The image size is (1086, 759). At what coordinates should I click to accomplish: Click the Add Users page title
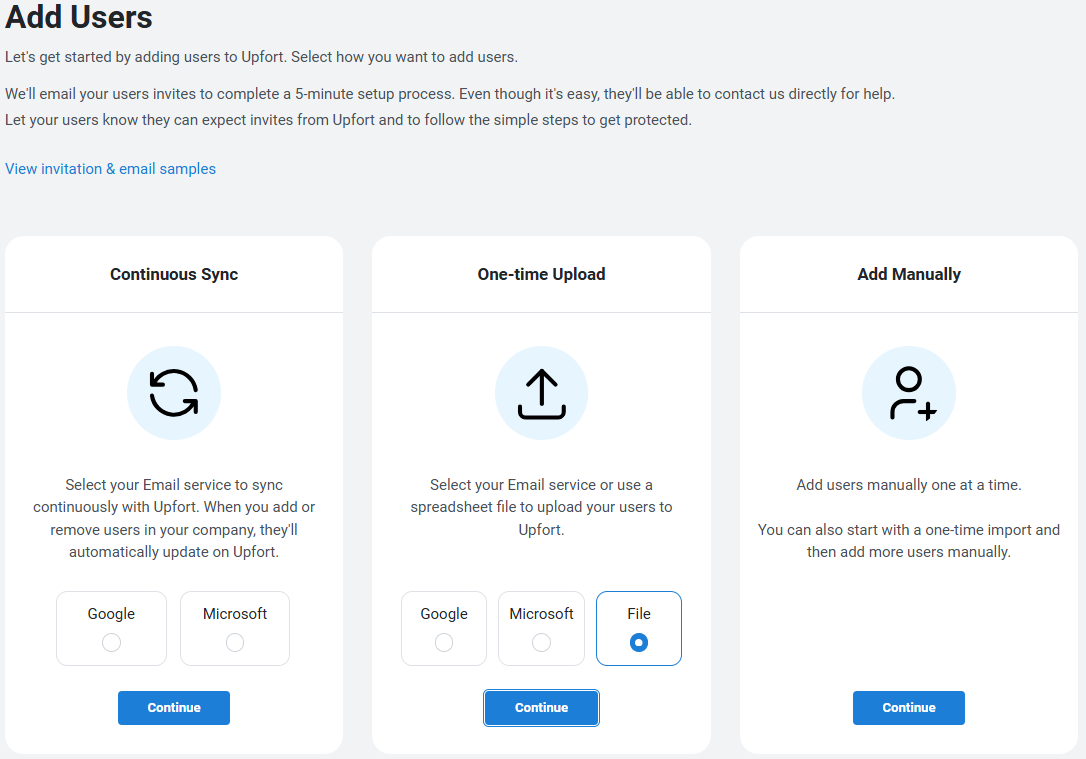point(78,17)
